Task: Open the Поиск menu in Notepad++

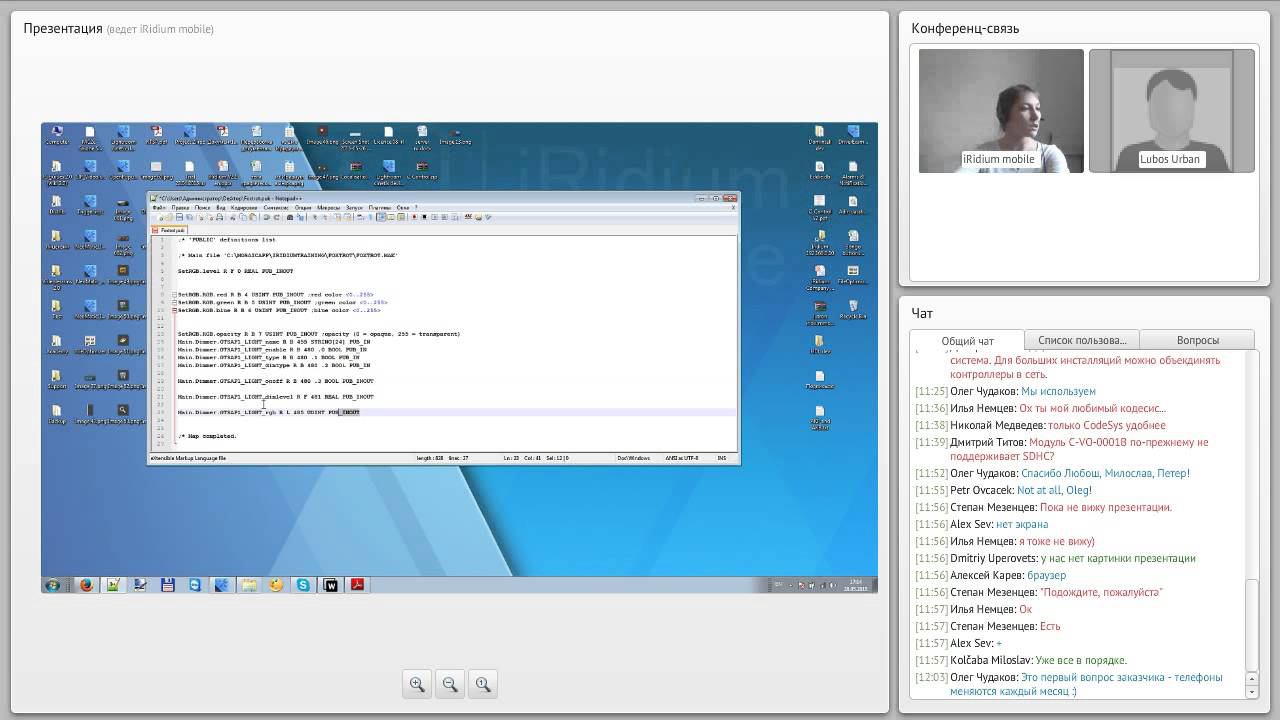Action: [x=203, y=208]
